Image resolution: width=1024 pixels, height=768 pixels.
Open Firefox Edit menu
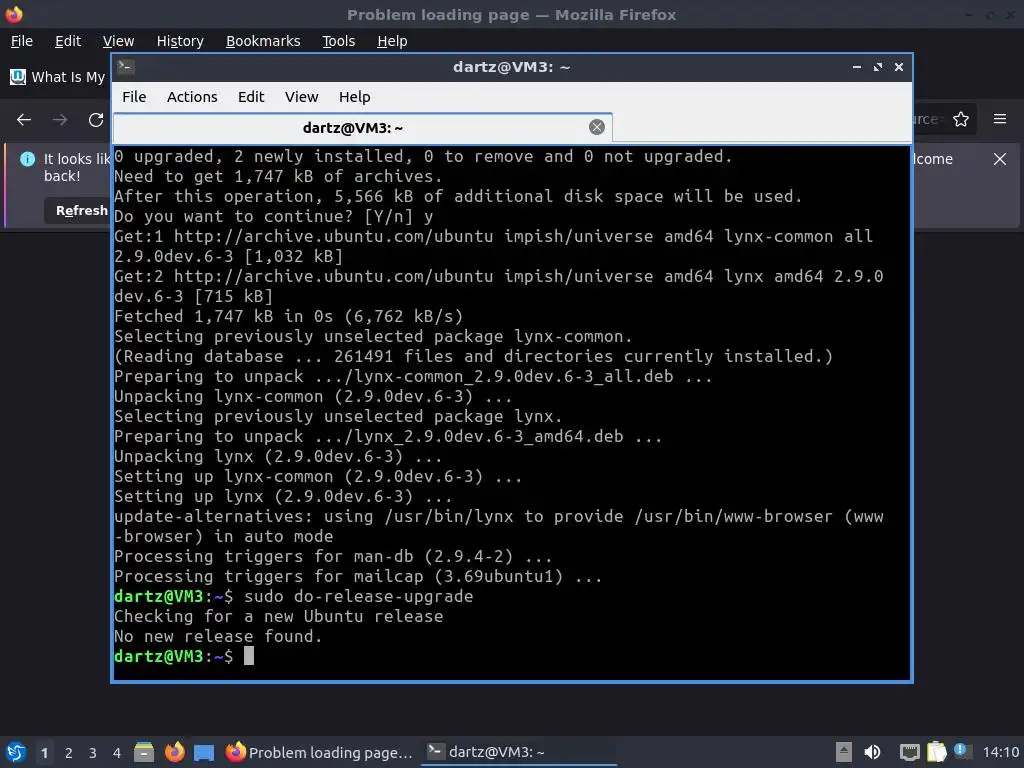(x=68, y=41)
